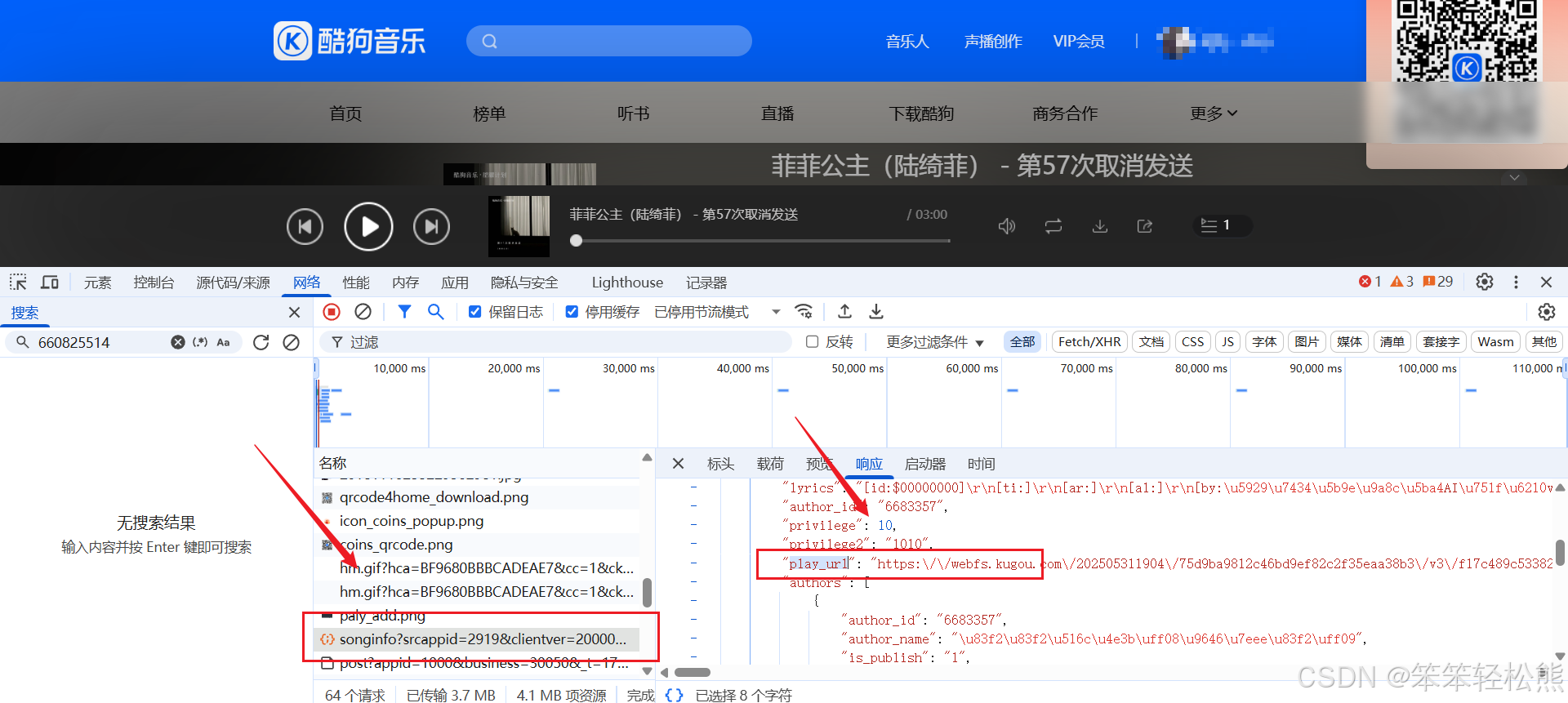Switch to the Lighthouse tab
The width and height of the screenshot is (1568, 703).
click(x=627, y=283)
